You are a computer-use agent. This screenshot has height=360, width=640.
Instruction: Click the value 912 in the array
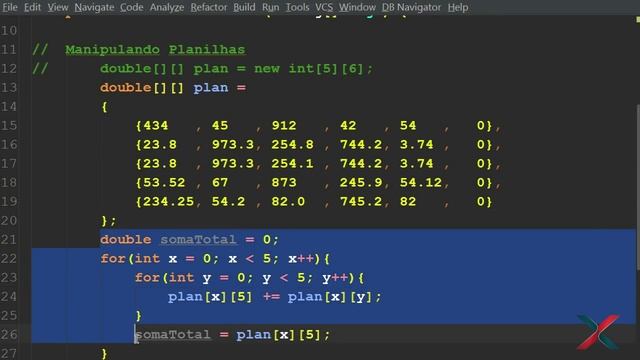pyautogui.click(x=284, y=126)
